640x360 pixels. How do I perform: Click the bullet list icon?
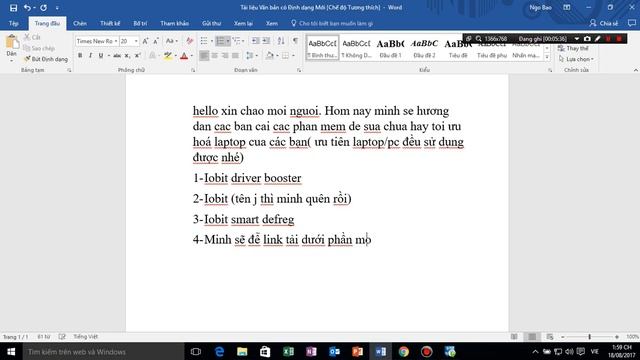204,41
